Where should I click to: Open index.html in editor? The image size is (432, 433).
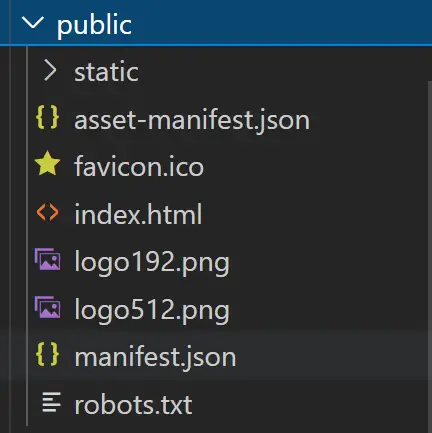tap(138, 214)
